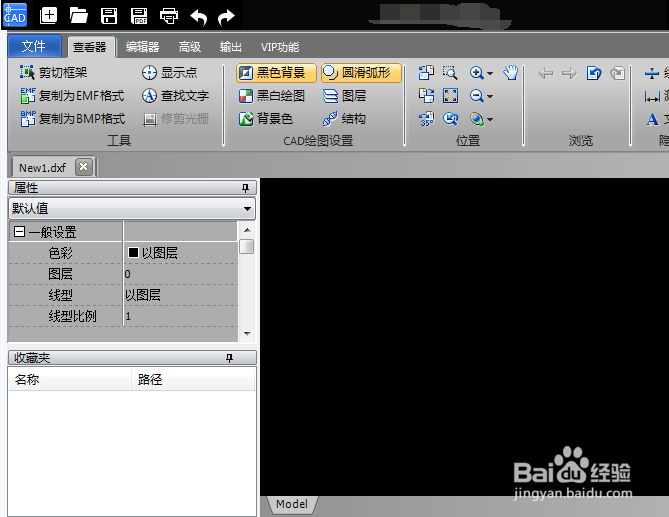
Task: Go to next view arrow
Action: [569, 73]
